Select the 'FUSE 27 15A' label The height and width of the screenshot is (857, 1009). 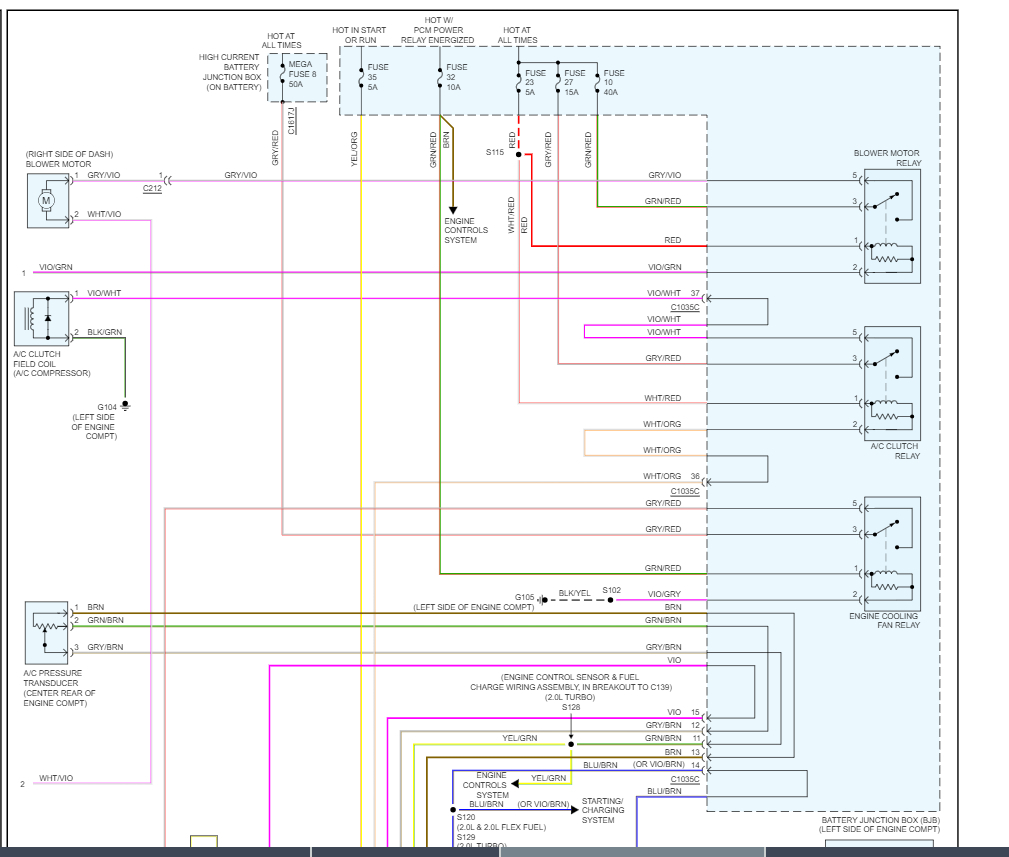click(x=575, y=82)
